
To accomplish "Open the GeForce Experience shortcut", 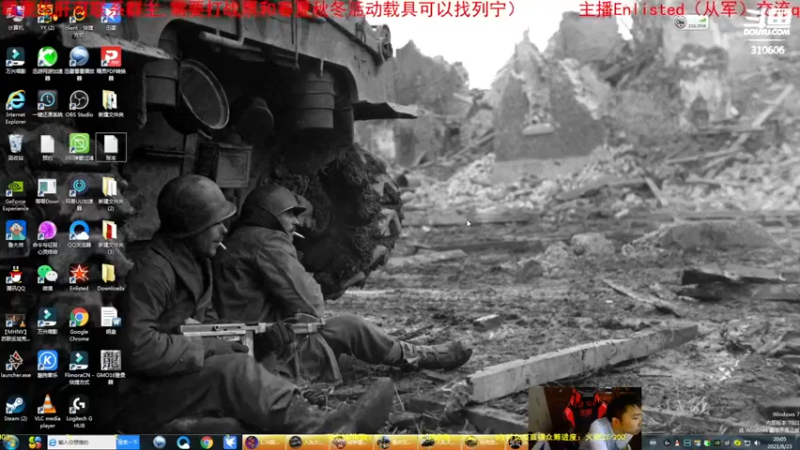I will (15, 194).
